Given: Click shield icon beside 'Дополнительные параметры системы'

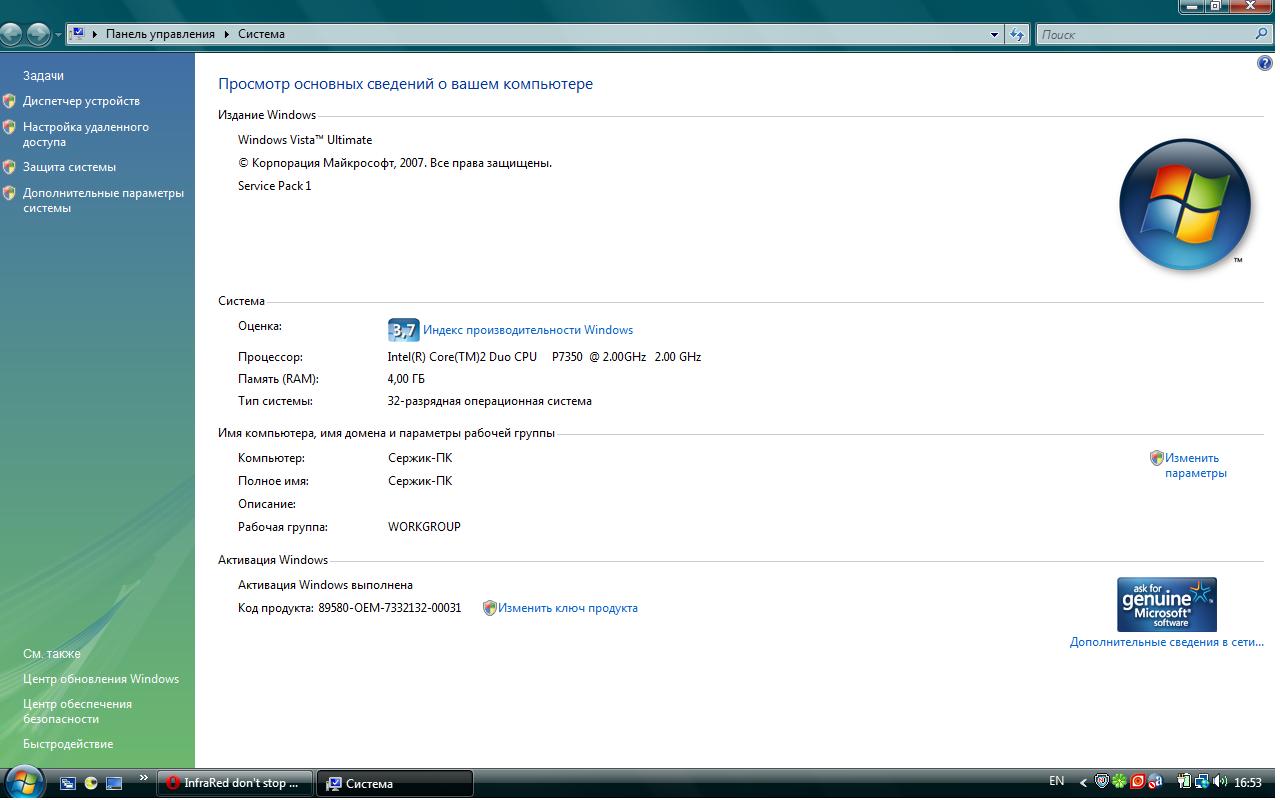Looking at the screenshot, I should point(9,193).
